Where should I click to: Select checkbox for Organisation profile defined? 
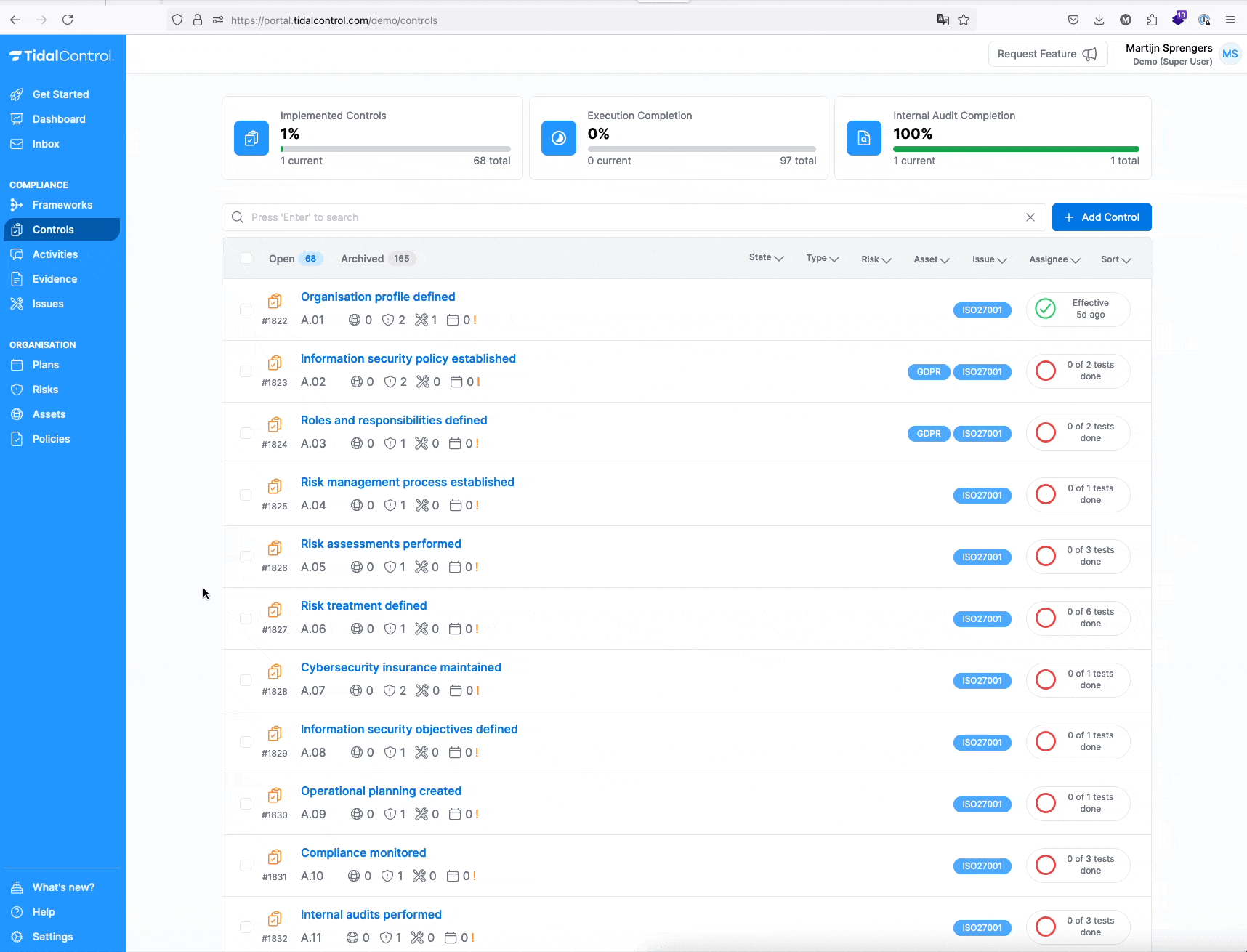point(246,310)
